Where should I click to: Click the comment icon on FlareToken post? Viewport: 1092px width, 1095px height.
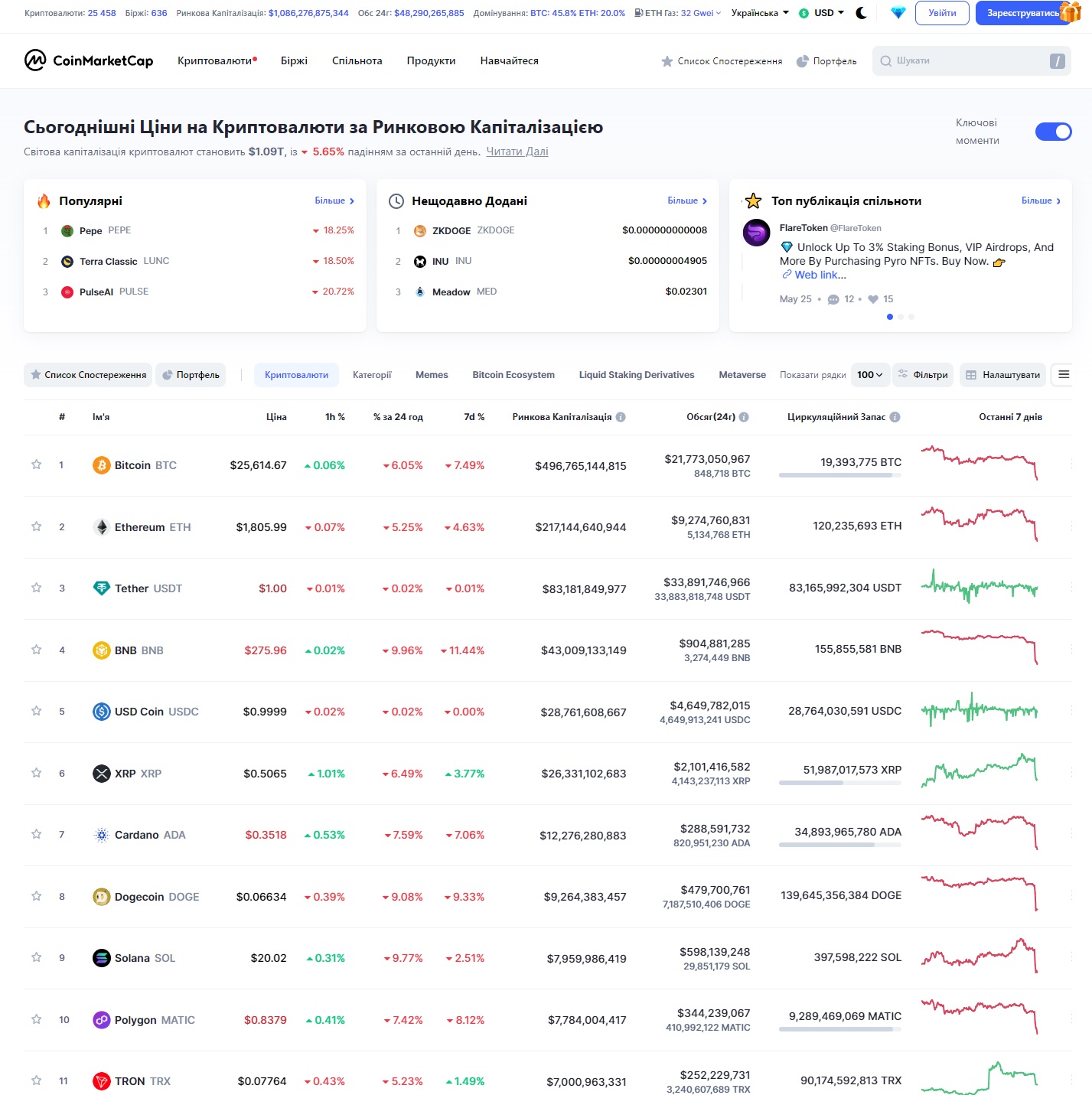coord(833,299)
